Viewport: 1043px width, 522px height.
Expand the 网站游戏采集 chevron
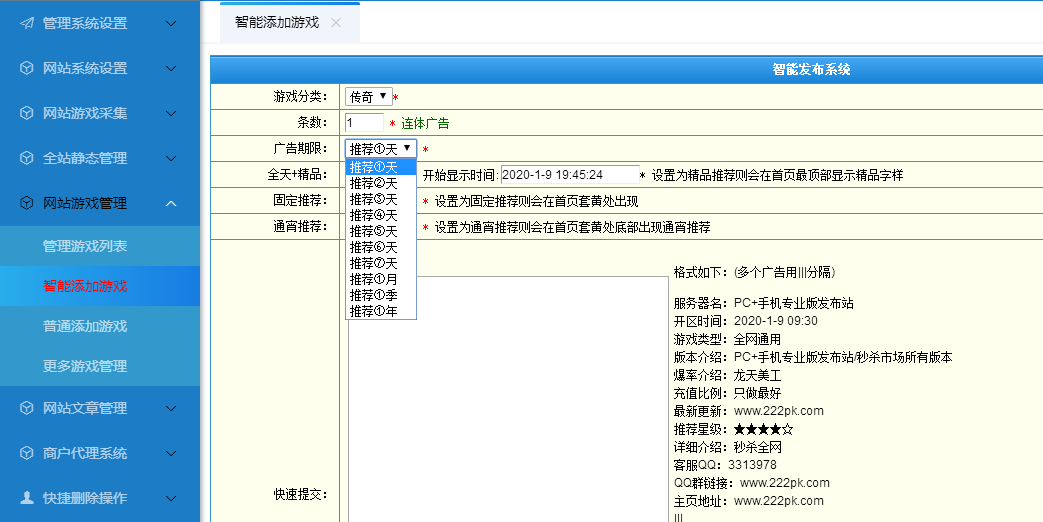(x=171, y=113)
